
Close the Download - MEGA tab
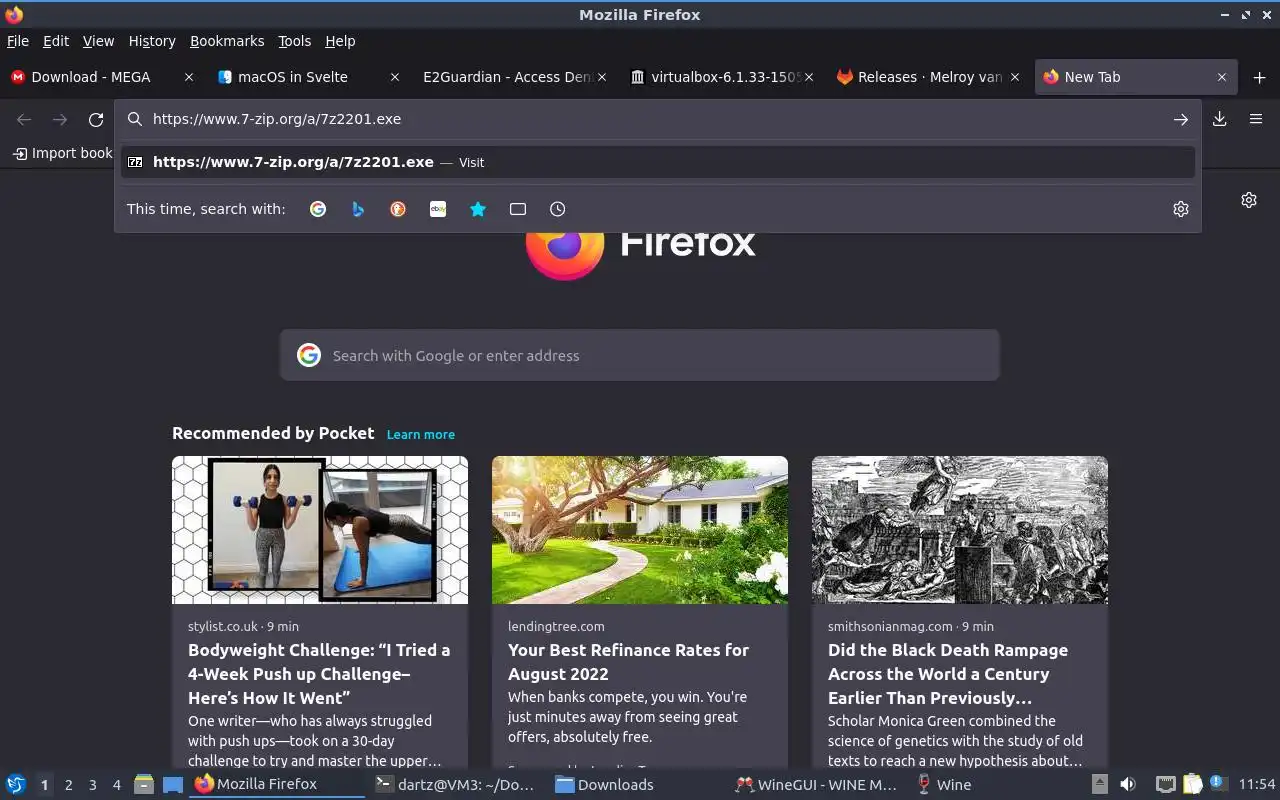point(189,77)
